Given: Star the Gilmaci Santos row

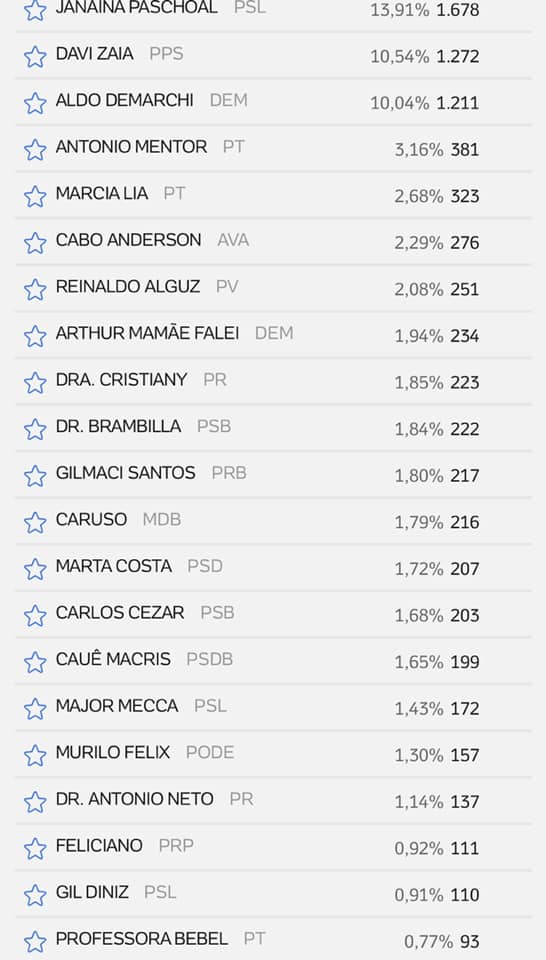Looking at the screenshot, I should tap(35, 476).
